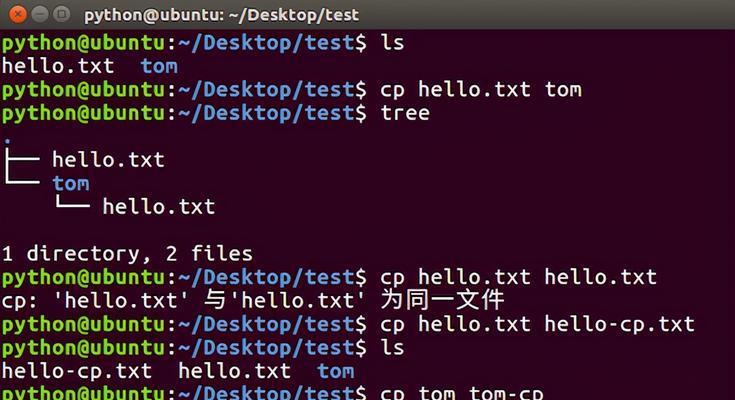This screenshot has width=735, height=400.
Task: Click the 'cp hello.txt tom' command
Action: click(481, 90)
